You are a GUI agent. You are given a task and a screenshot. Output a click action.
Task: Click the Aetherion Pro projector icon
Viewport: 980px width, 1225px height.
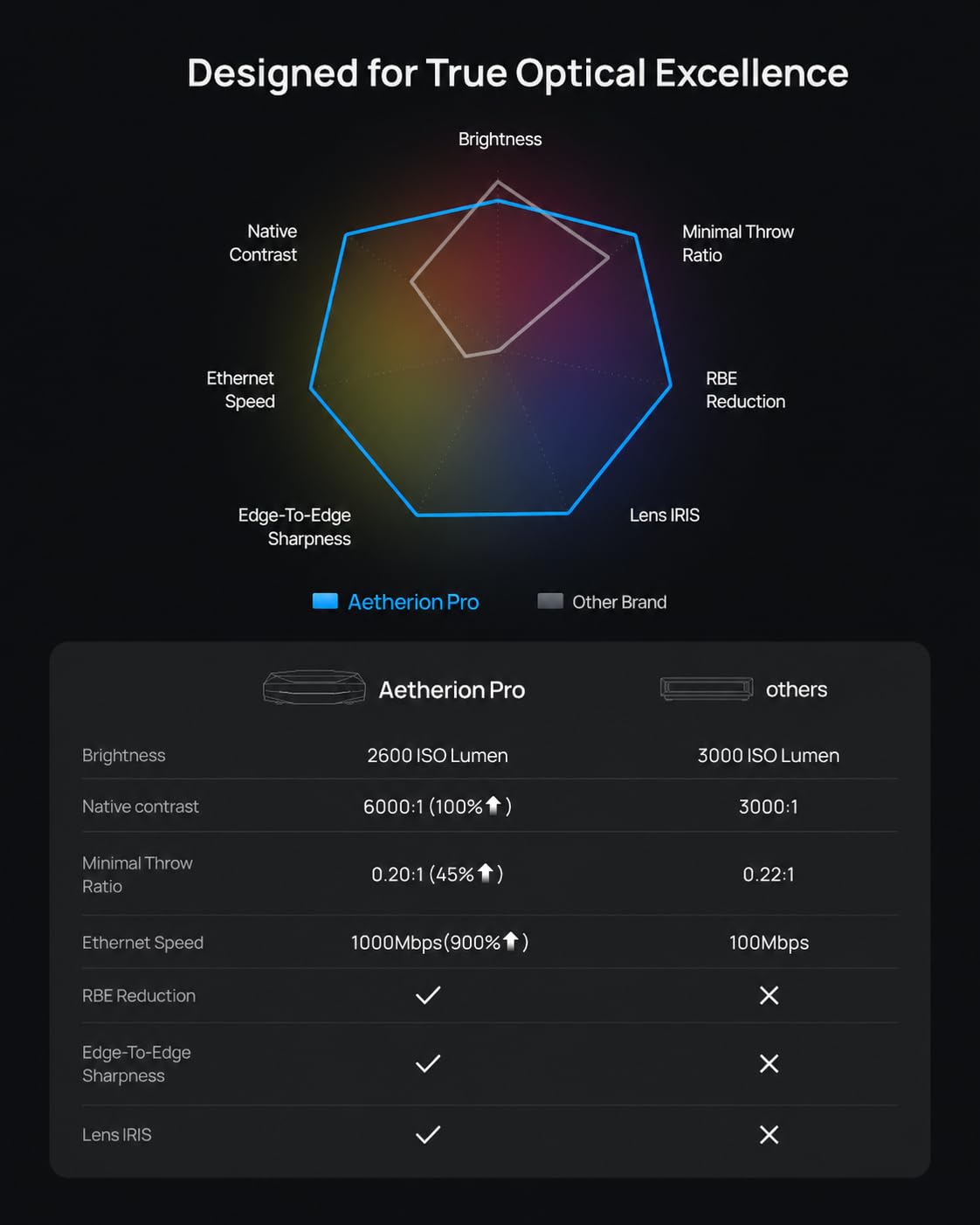(314, 688)
